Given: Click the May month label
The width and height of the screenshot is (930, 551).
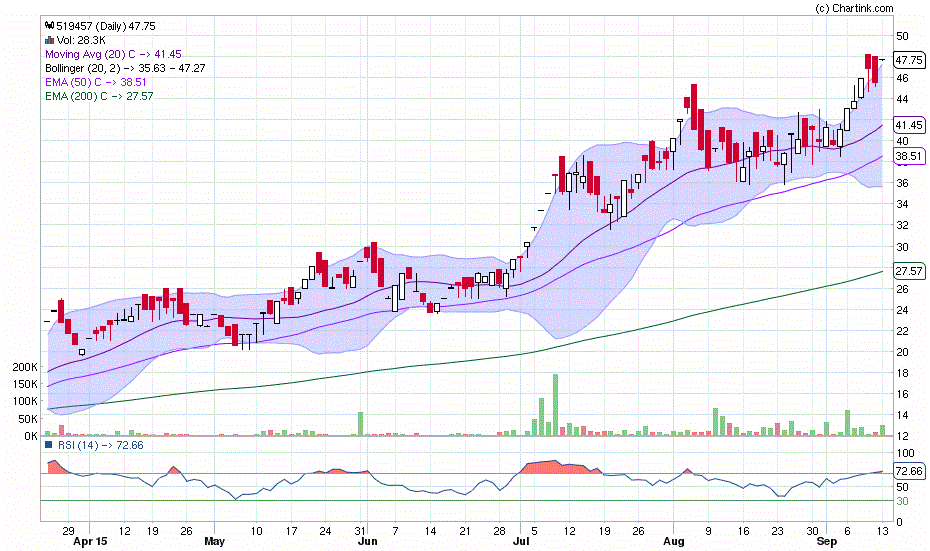Looking at the screenshot, I should pyautogui.click(x=214, y=541).
